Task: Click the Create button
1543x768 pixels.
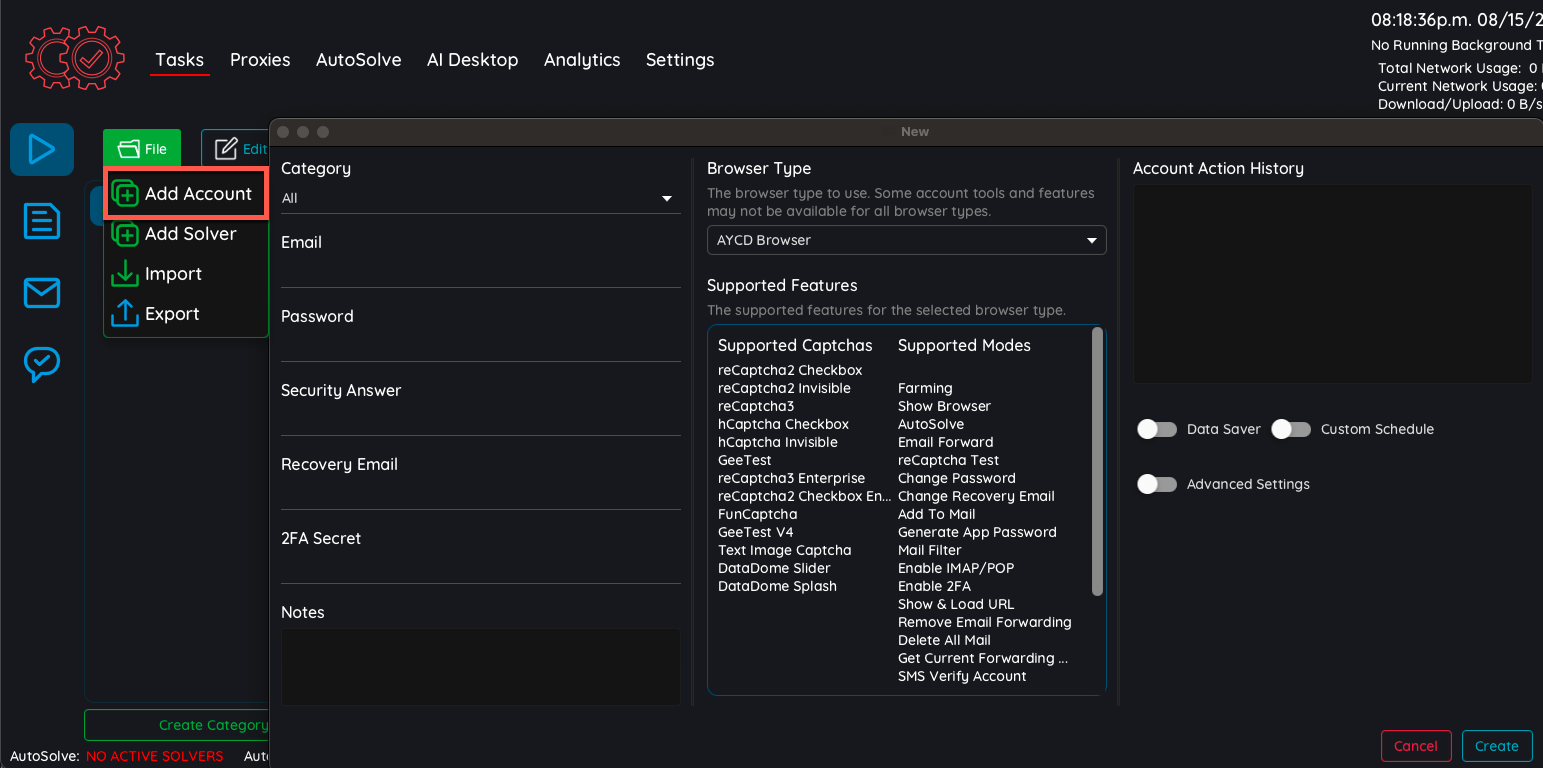Action: (1497, 745)
